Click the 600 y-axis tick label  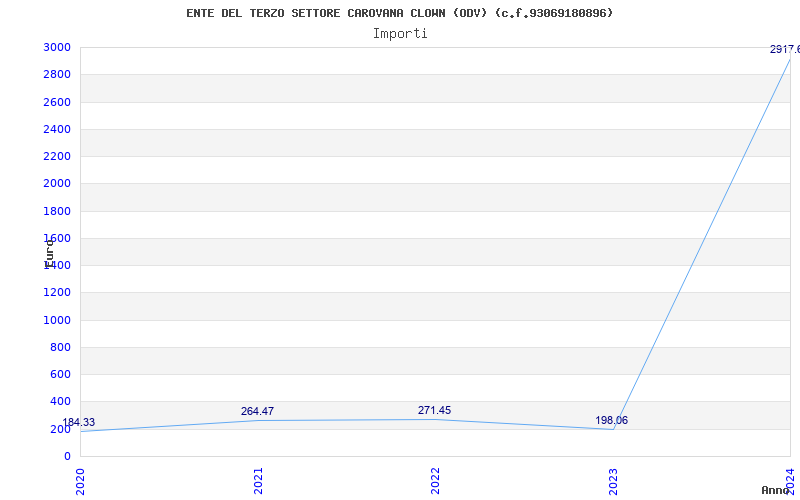click(61, 375)
